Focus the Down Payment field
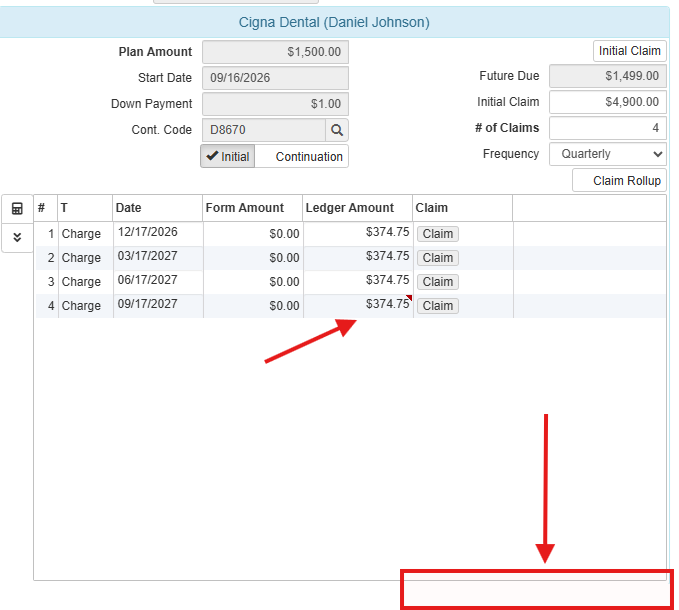This screenshot has width=679, height=610. 275,104
